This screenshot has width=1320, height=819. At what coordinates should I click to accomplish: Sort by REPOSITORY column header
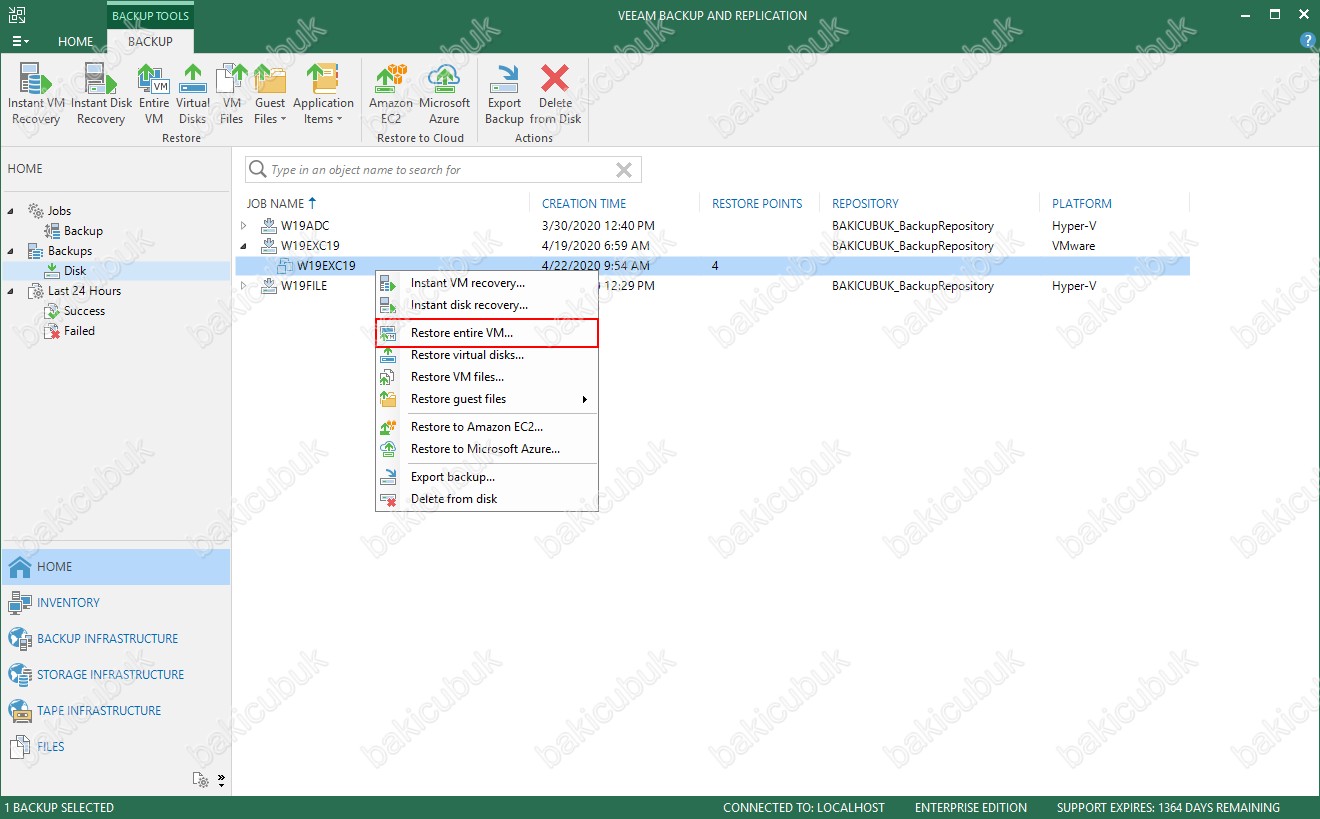pyautogui.click(x=865, y=203)
